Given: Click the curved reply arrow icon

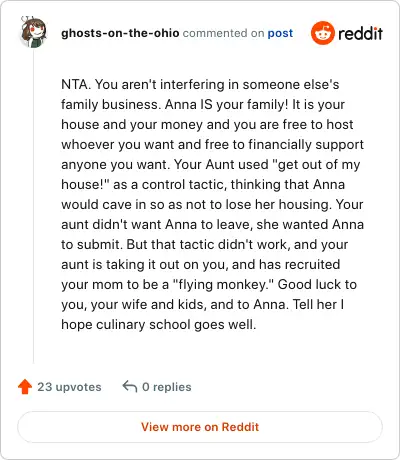Looking at the screenshot, I should tap(130, 387).
